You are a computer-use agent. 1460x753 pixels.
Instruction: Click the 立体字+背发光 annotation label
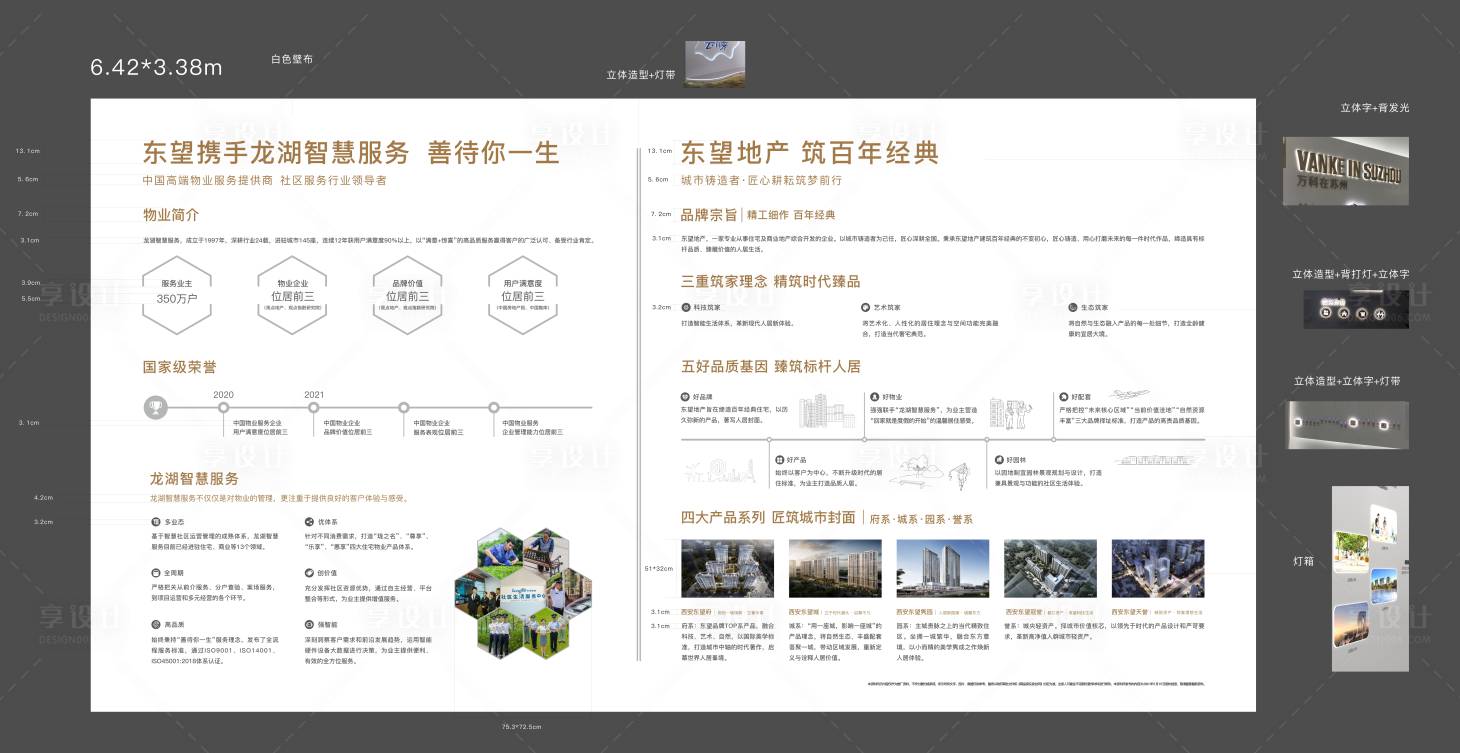[x=1375, y=107]
